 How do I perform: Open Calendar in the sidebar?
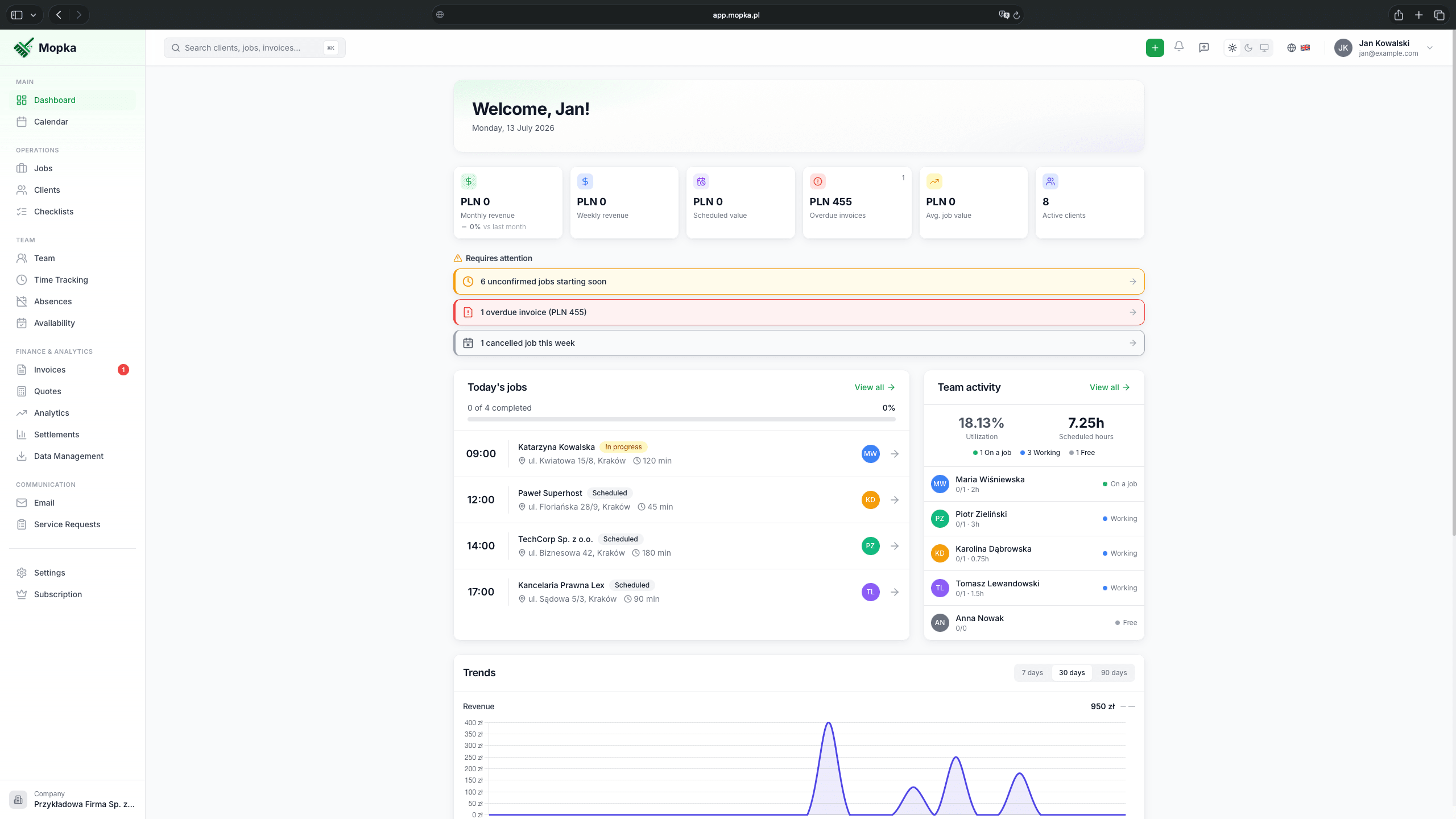tap(73, 122)
